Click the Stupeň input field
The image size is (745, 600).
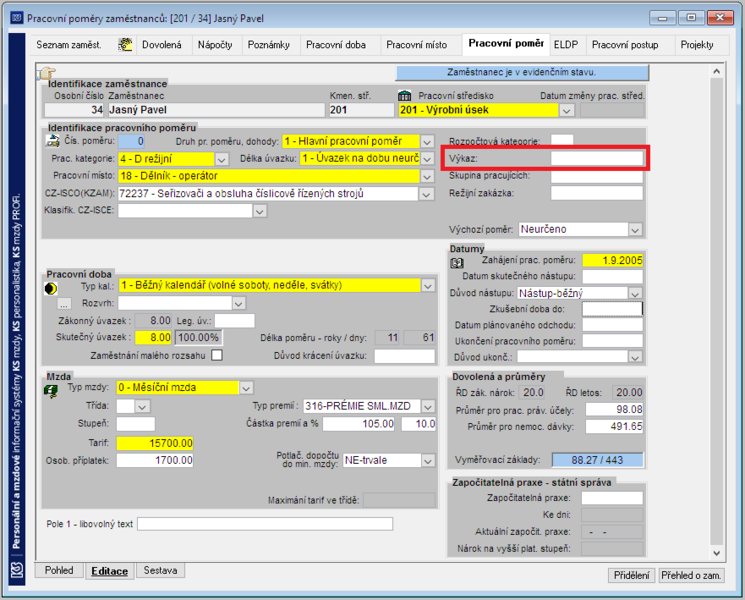point(135,423)
